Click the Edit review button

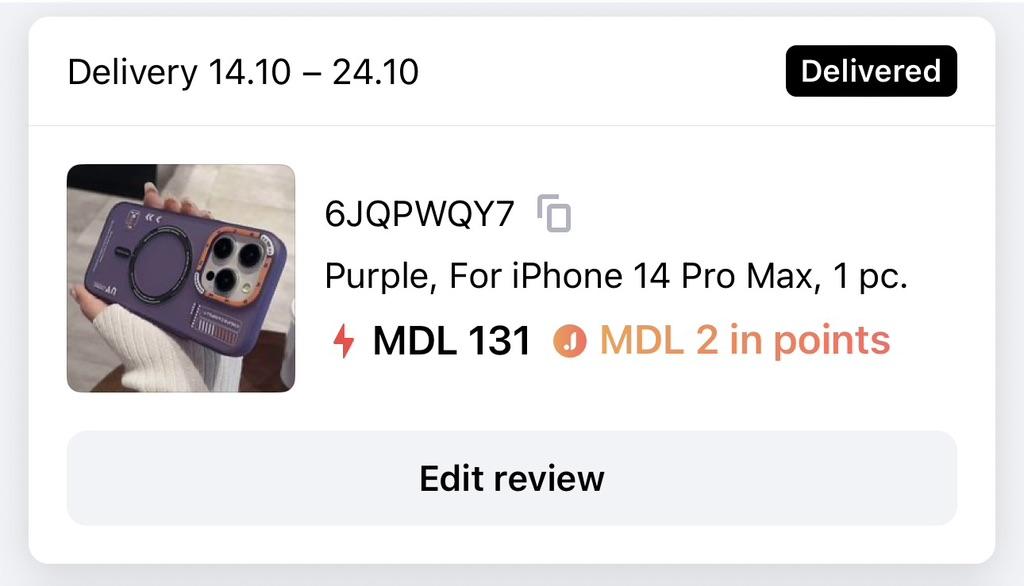coord(512,478)
